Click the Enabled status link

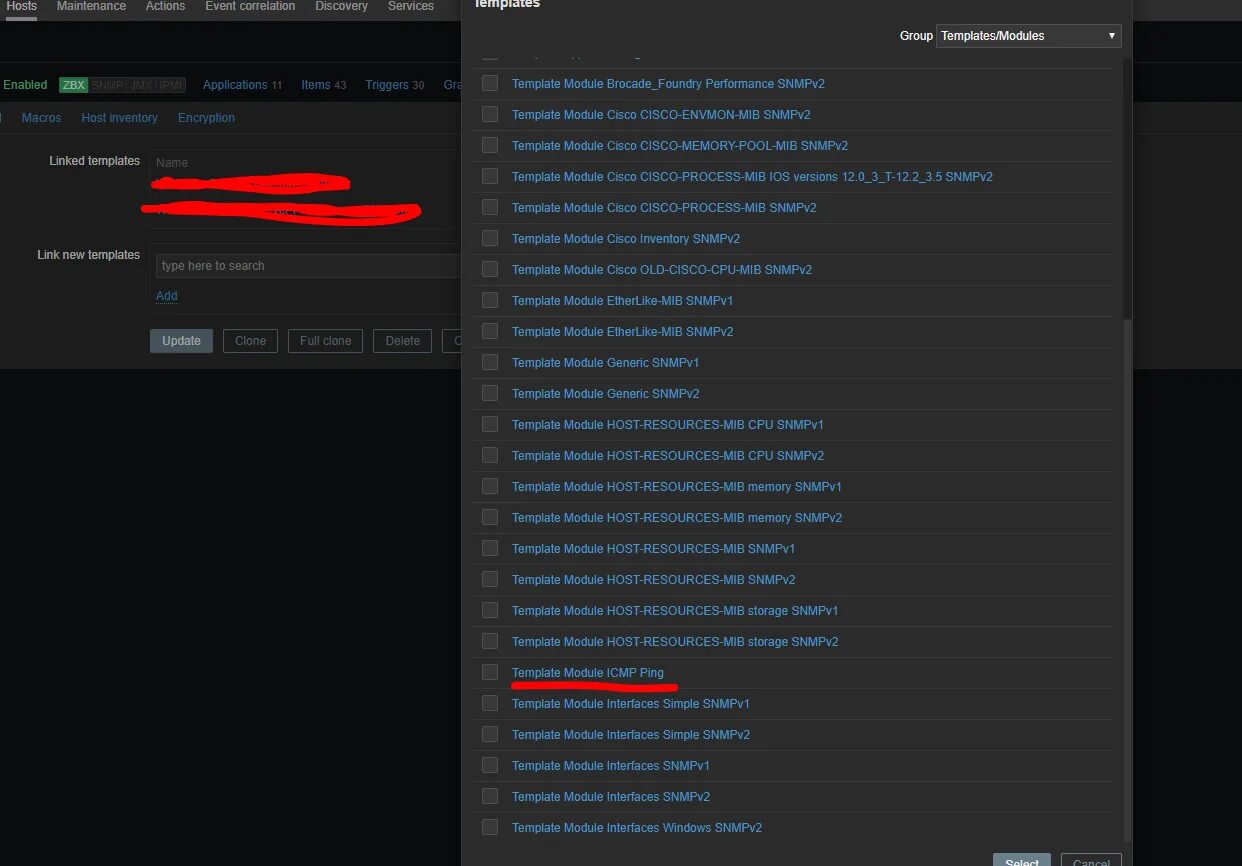click(x=25, y=85)
